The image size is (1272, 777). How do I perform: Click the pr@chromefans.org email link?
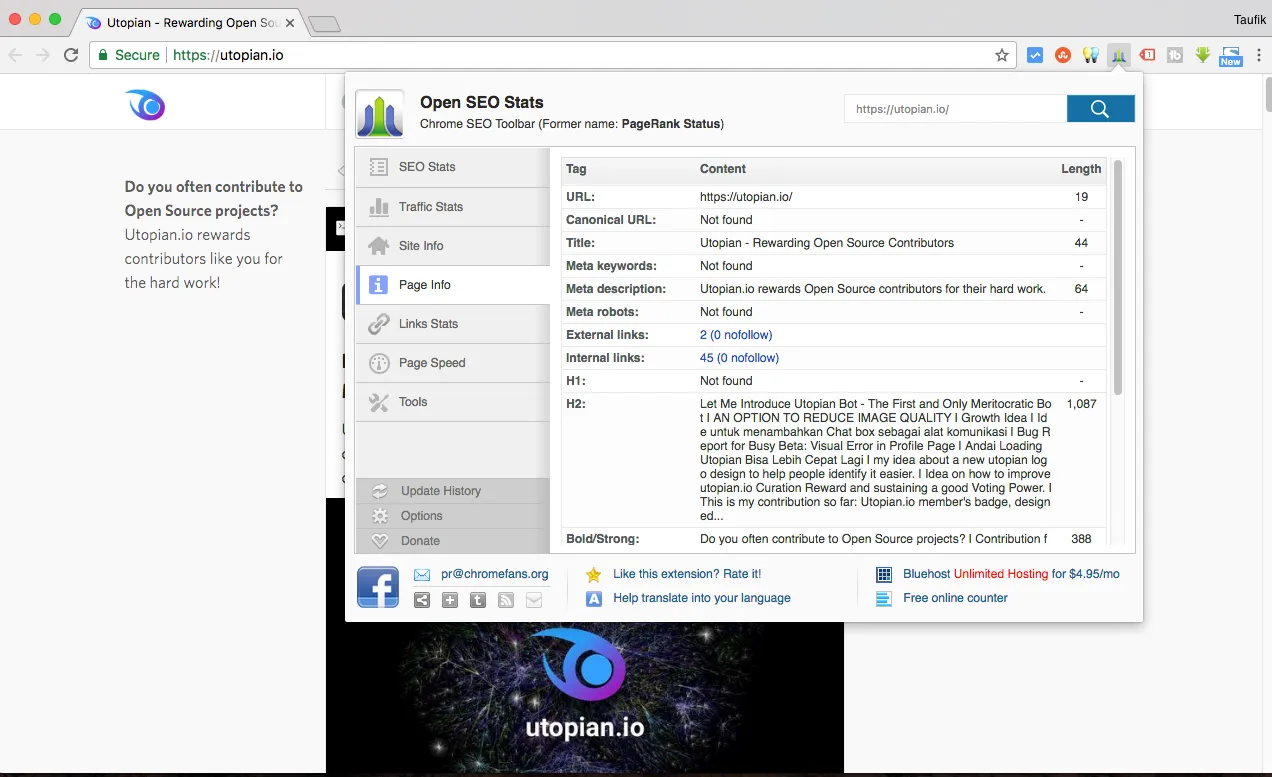point(494,574)
